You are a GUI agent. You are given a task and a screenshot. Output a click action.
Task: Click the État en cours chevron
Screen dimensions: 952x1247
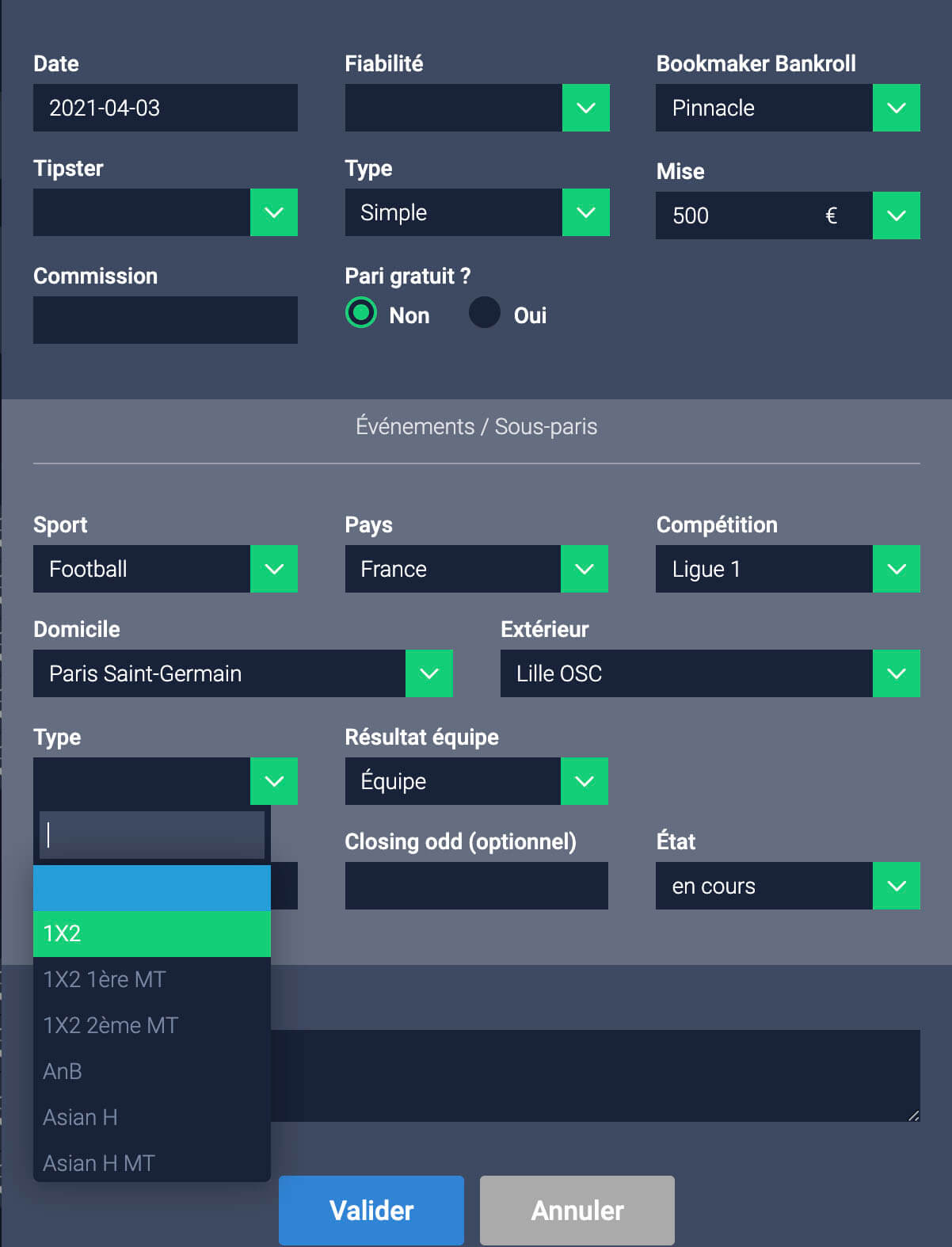pos(897,886)
